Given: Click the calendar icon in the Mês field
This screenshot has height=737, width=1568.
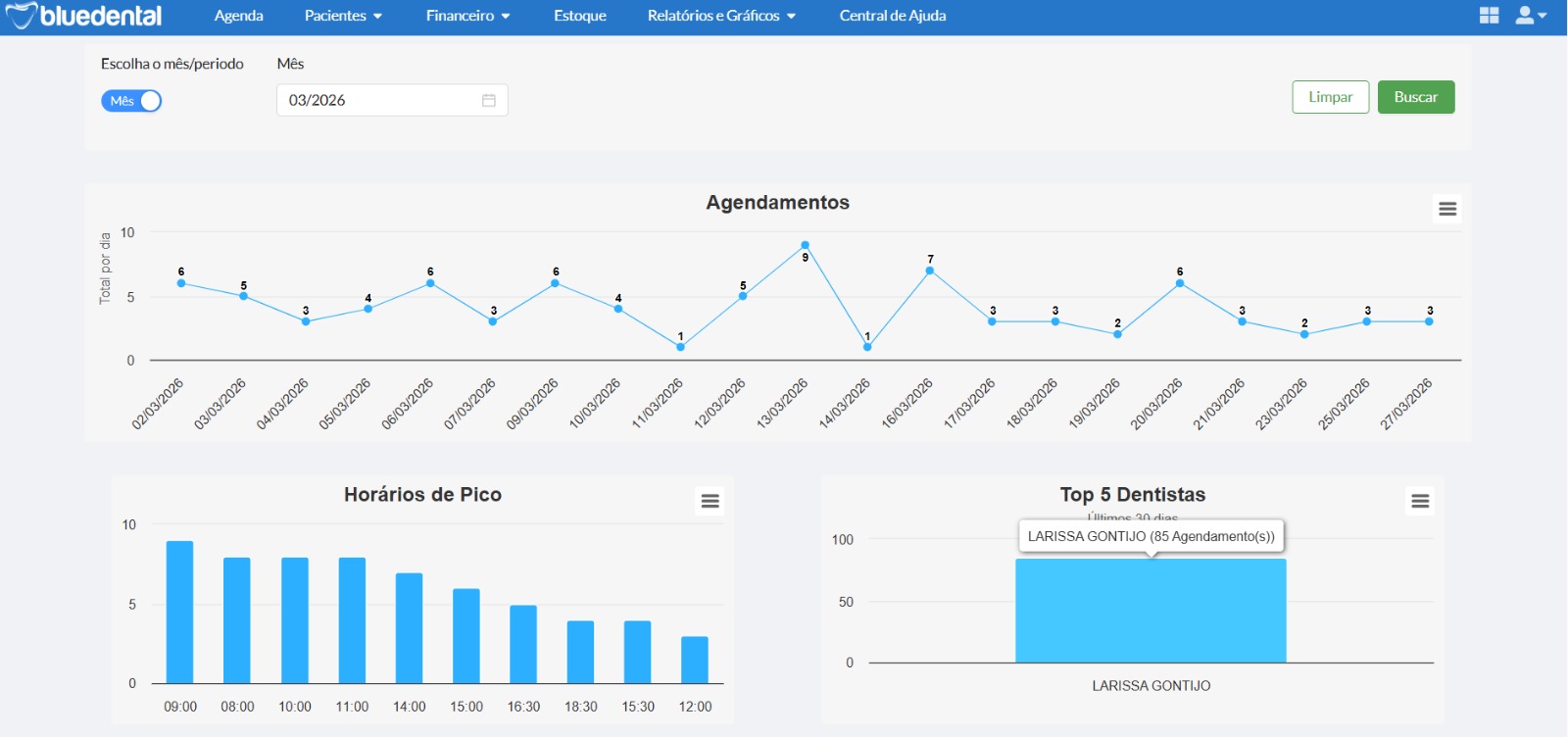Looking at the screenshot, I should [489, 100].
